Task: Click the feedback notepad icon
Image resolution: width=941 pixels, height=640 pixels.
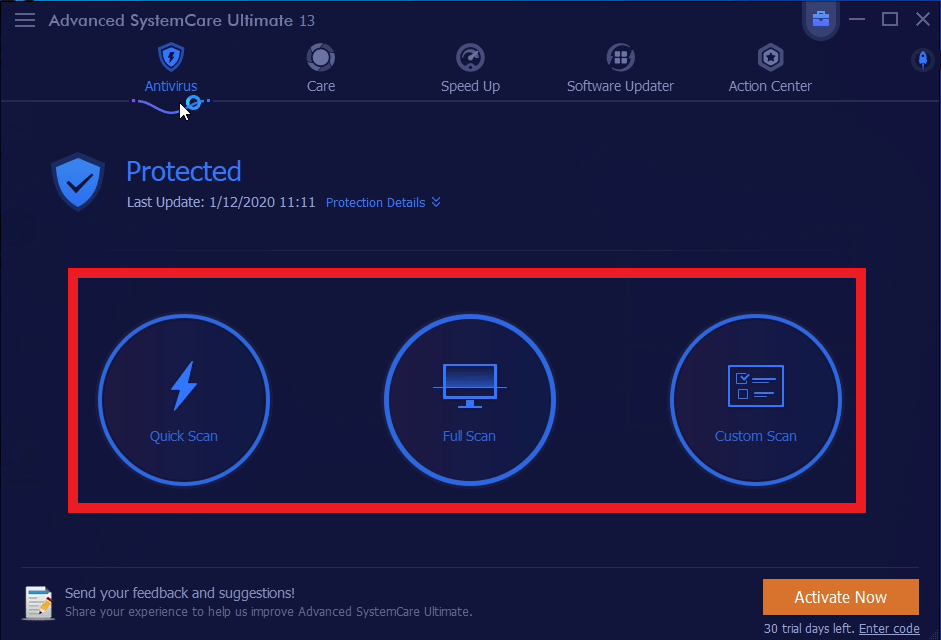Action: tap(38, 602)
